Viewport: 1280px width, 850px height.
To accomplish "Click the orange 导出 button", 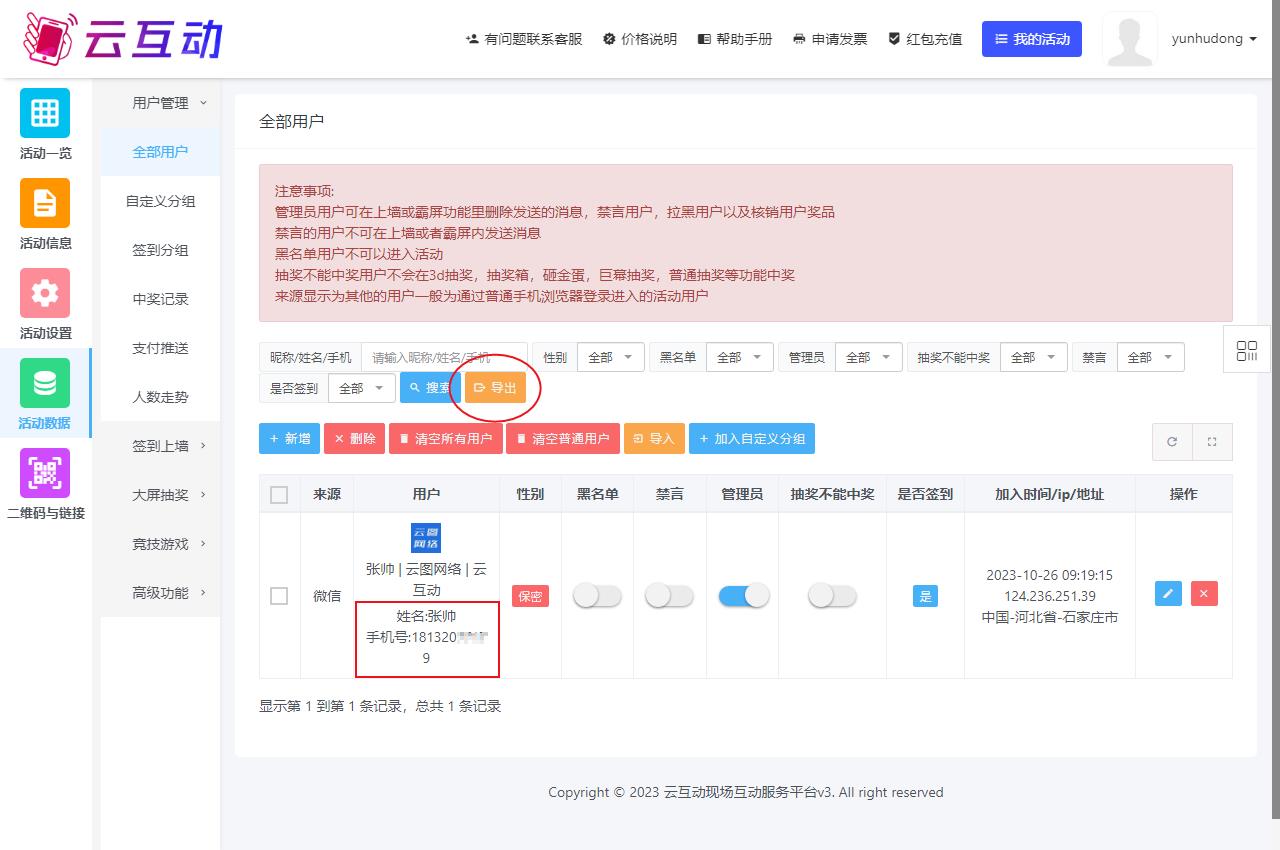I will point(495,388).
